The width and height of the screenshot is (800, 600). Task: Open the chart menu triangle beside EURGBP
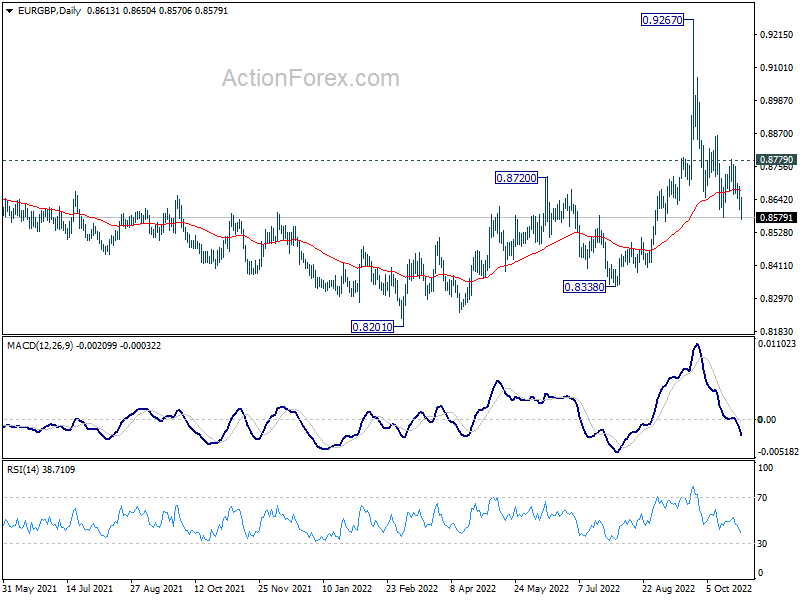[x=10, y=11]
